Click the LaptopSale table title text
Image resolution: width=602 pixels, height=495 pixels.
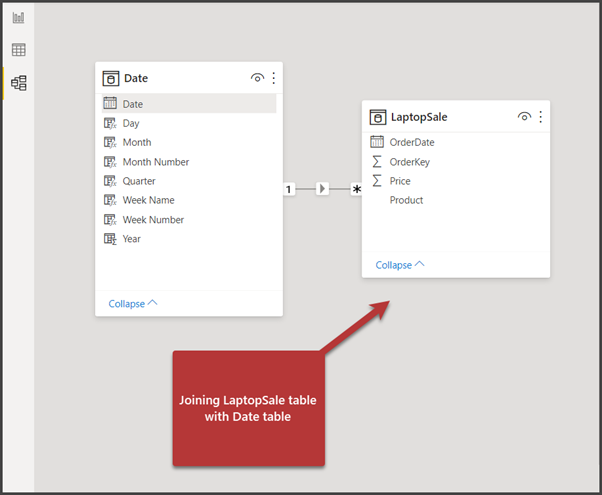tap(419, 117)
